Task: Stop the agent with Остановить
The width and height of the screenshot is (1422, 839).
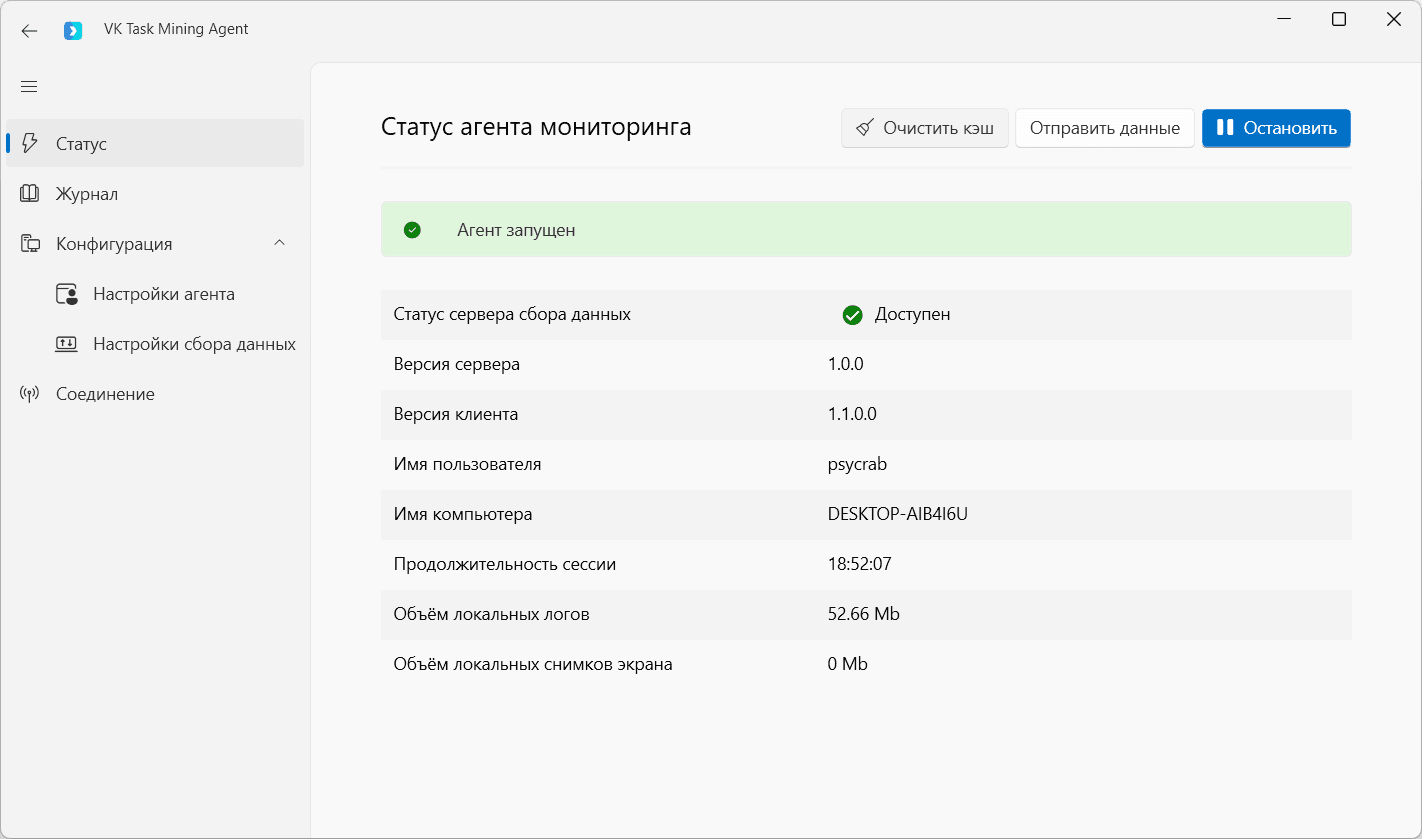Action: (x=1276, y=128)
